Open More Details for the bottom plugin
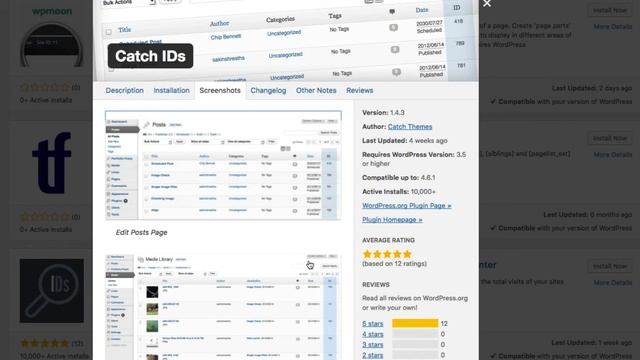Image resolution: width=640 pixels, height=360 pixels. [613, 282]
